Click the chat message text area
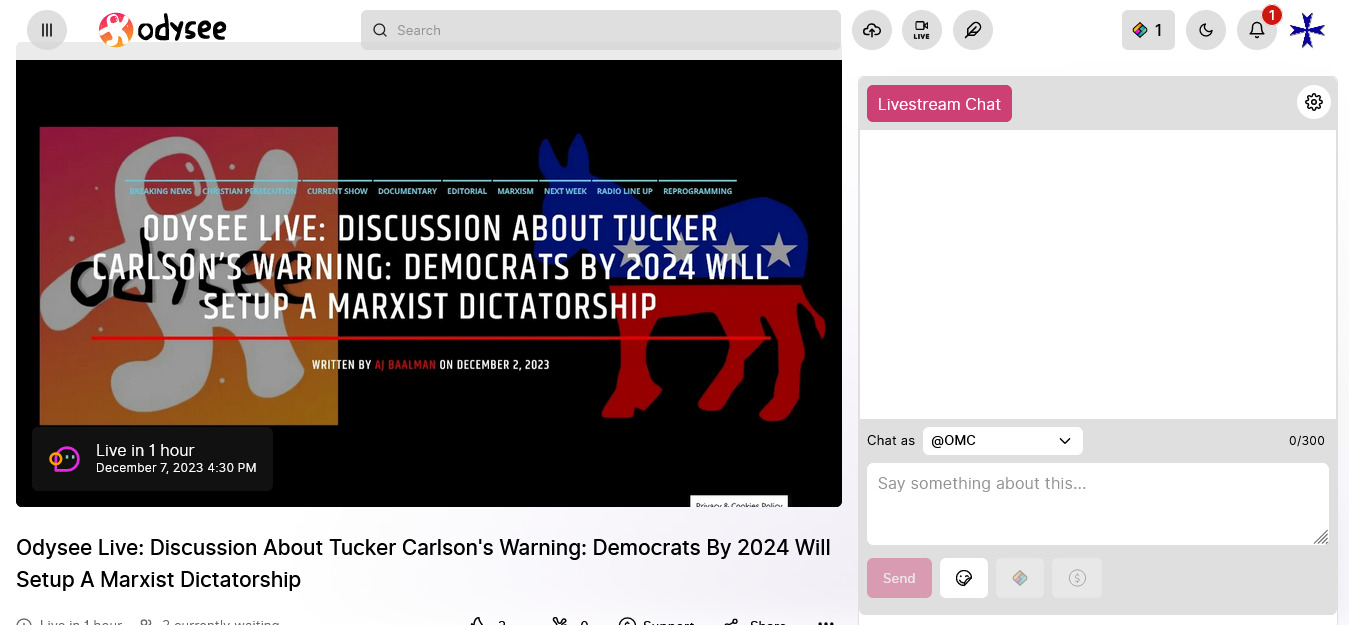This screenshot has height=625, width=1349. (1098, 504)
